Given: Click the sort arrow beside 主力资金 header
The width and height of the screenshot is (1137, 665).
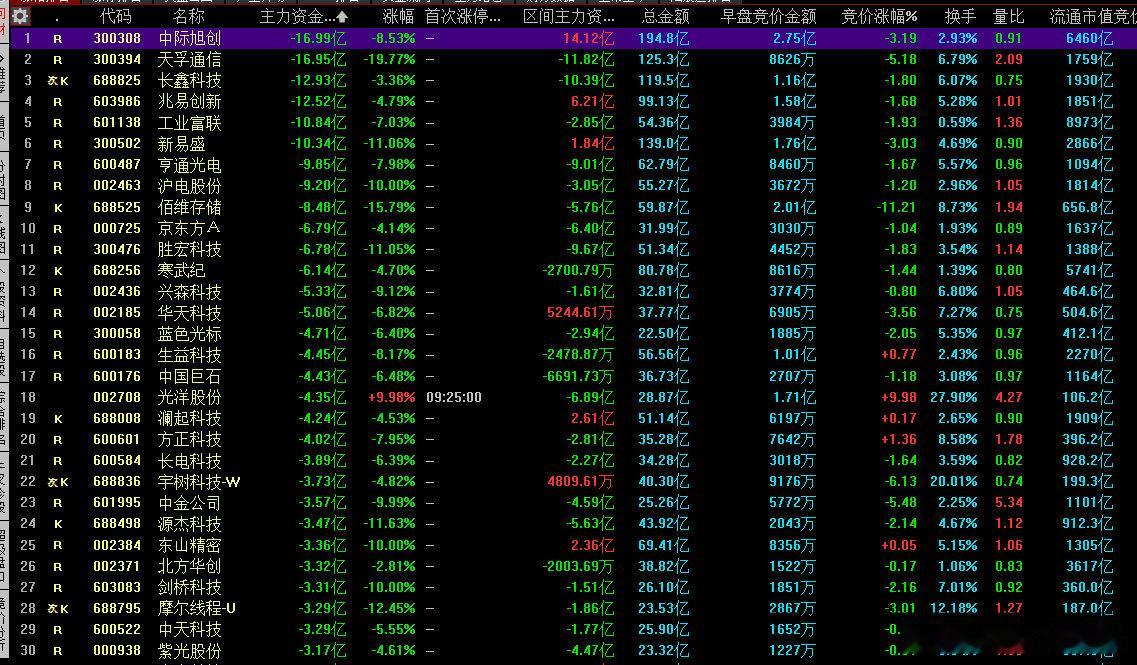Looking at the screenshot, I should point(342,17).
